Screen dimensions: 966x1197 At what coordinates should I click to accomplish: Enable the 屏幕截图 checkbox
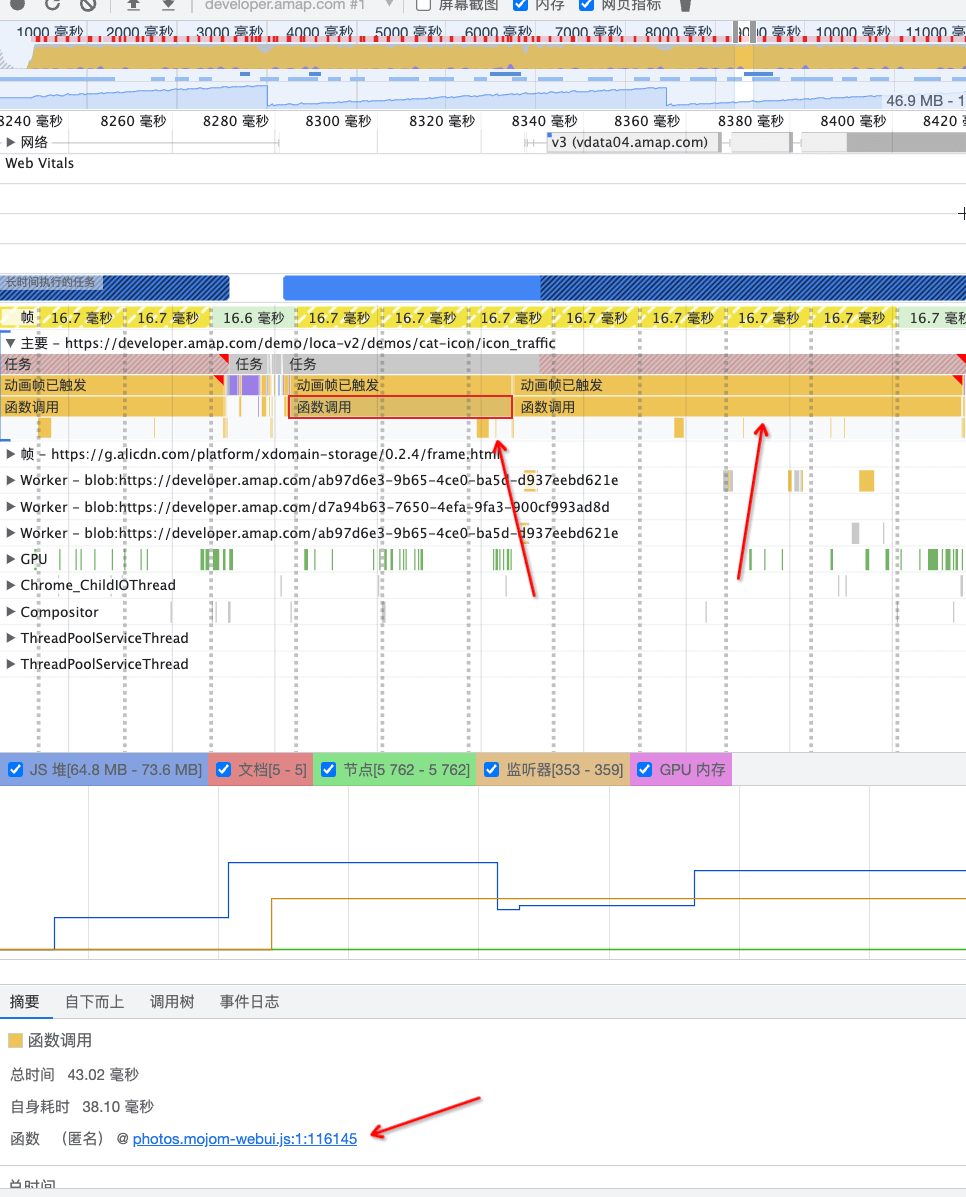point(423,4)
